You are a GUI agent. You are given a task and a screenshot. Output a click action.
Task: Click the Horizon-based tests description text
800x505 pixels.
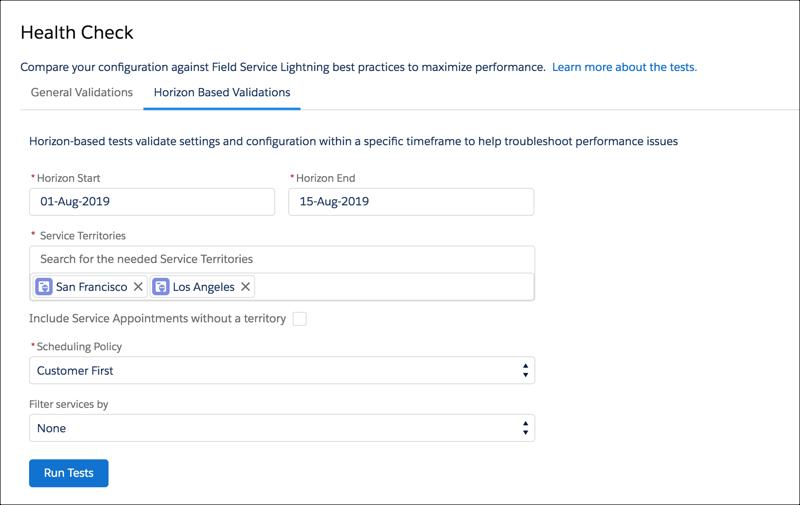point(353,141)
